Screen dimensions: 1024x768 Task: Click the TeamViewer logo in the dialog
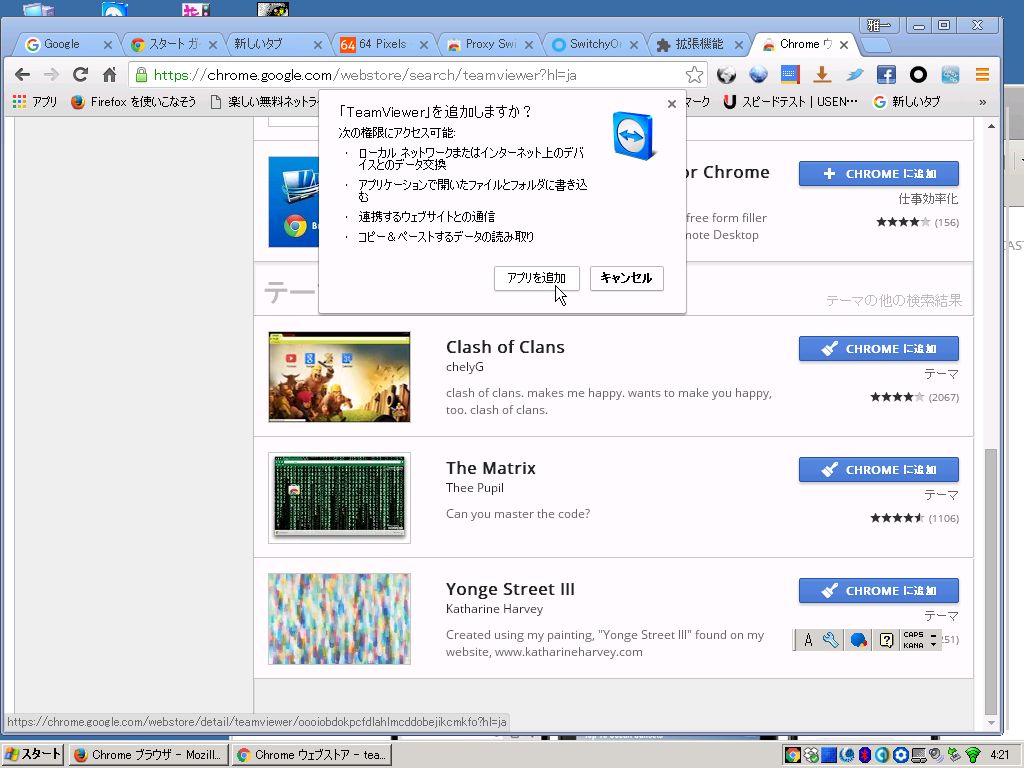pos(634,136)
